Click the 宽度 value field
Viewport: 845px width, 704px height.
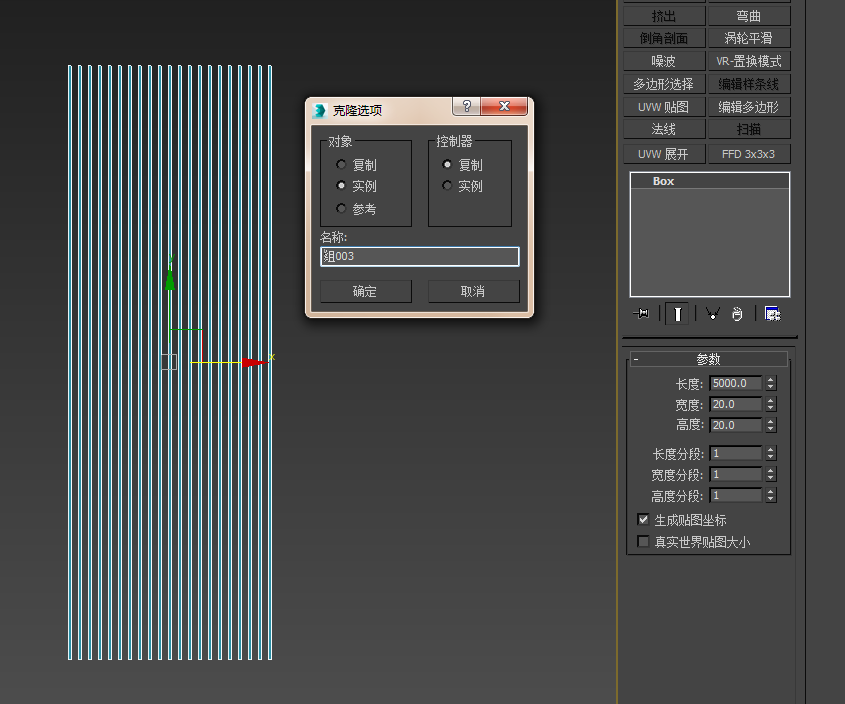pyautogui.click(x=736, y=404)
